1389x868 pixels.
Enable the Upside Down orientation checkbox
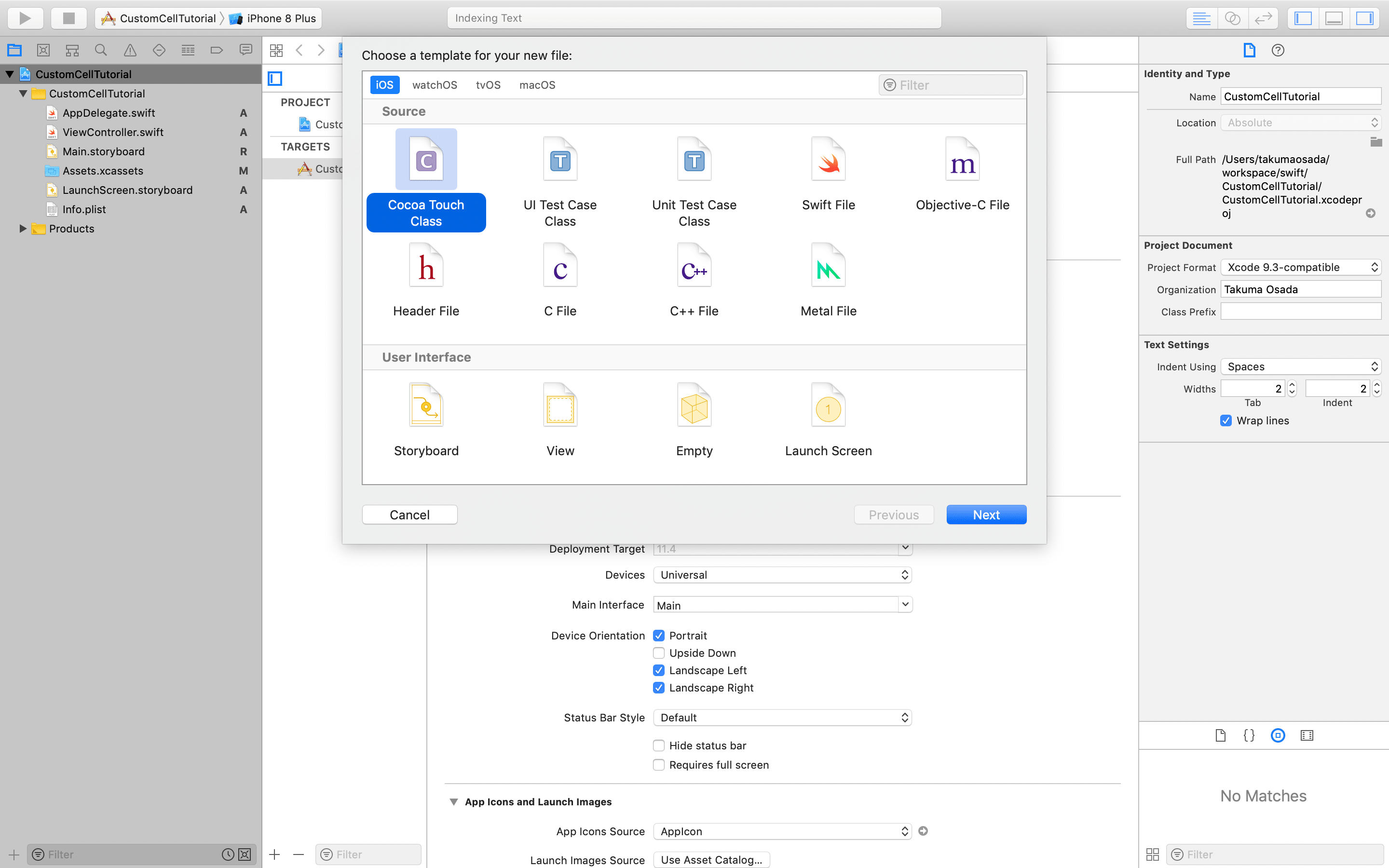pos(659,653)
